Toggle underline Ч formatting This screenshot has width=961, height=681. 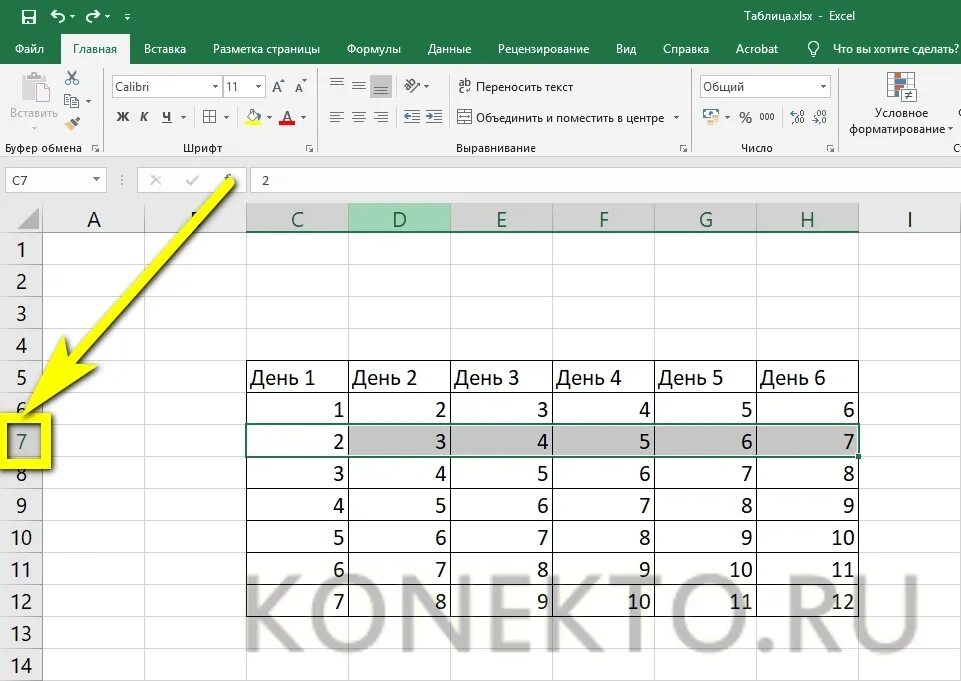point(167,117)
